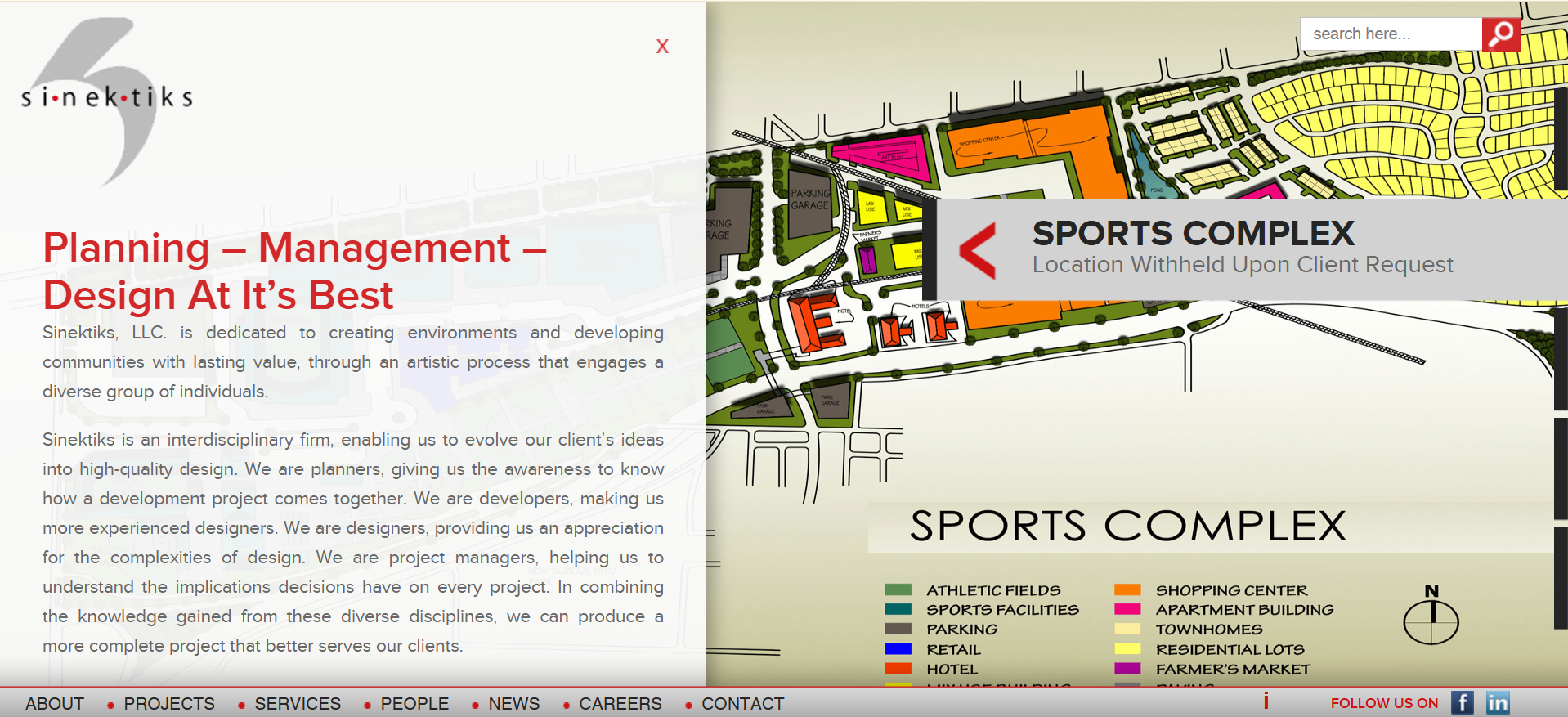The width and height of the screenshot is (1568, 717).
Task: Click the red info 'i' icon
Action: point(1266,701)
